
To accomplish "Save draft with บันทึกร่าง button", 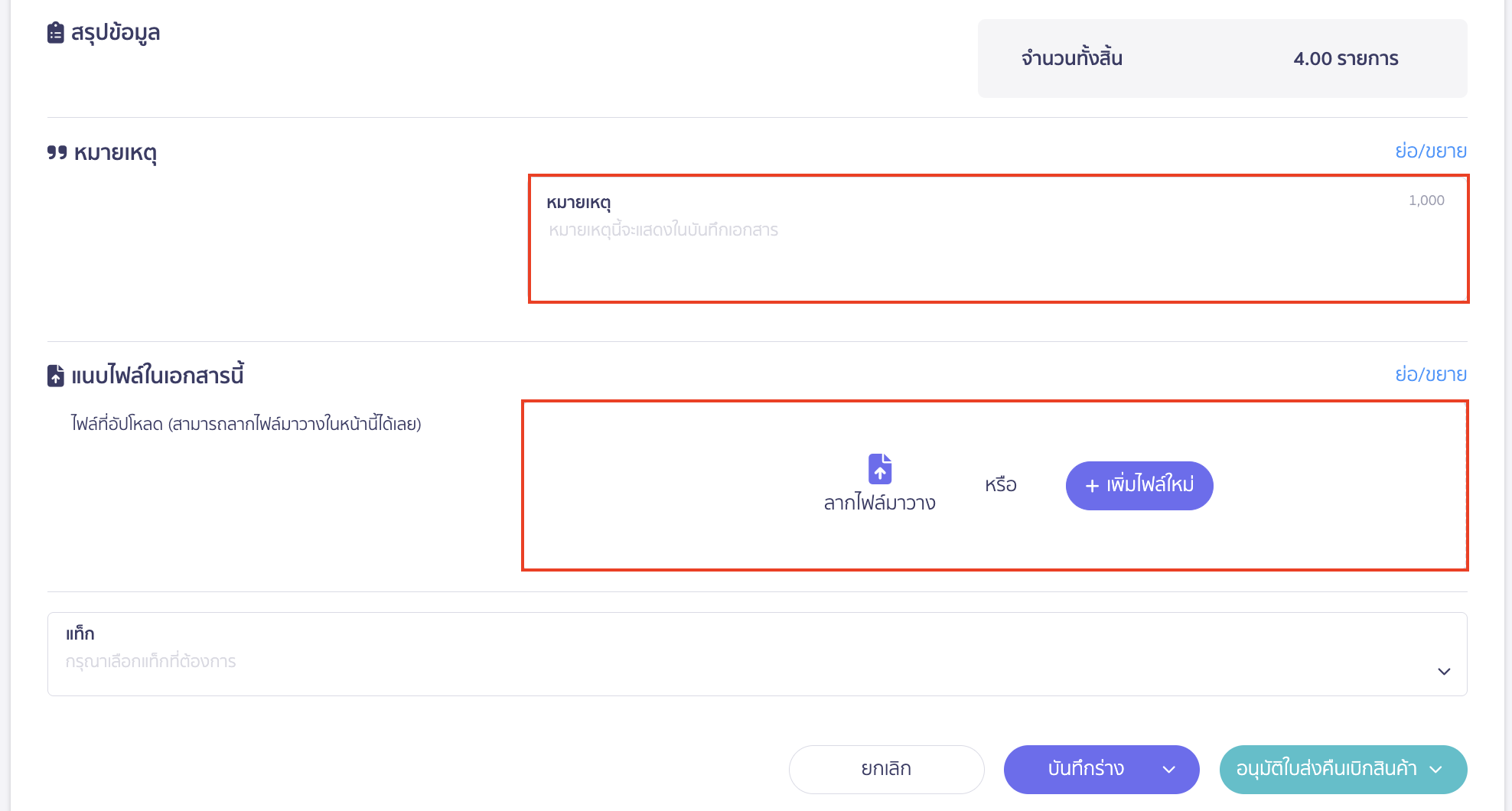I will [x=1085, y=770].
